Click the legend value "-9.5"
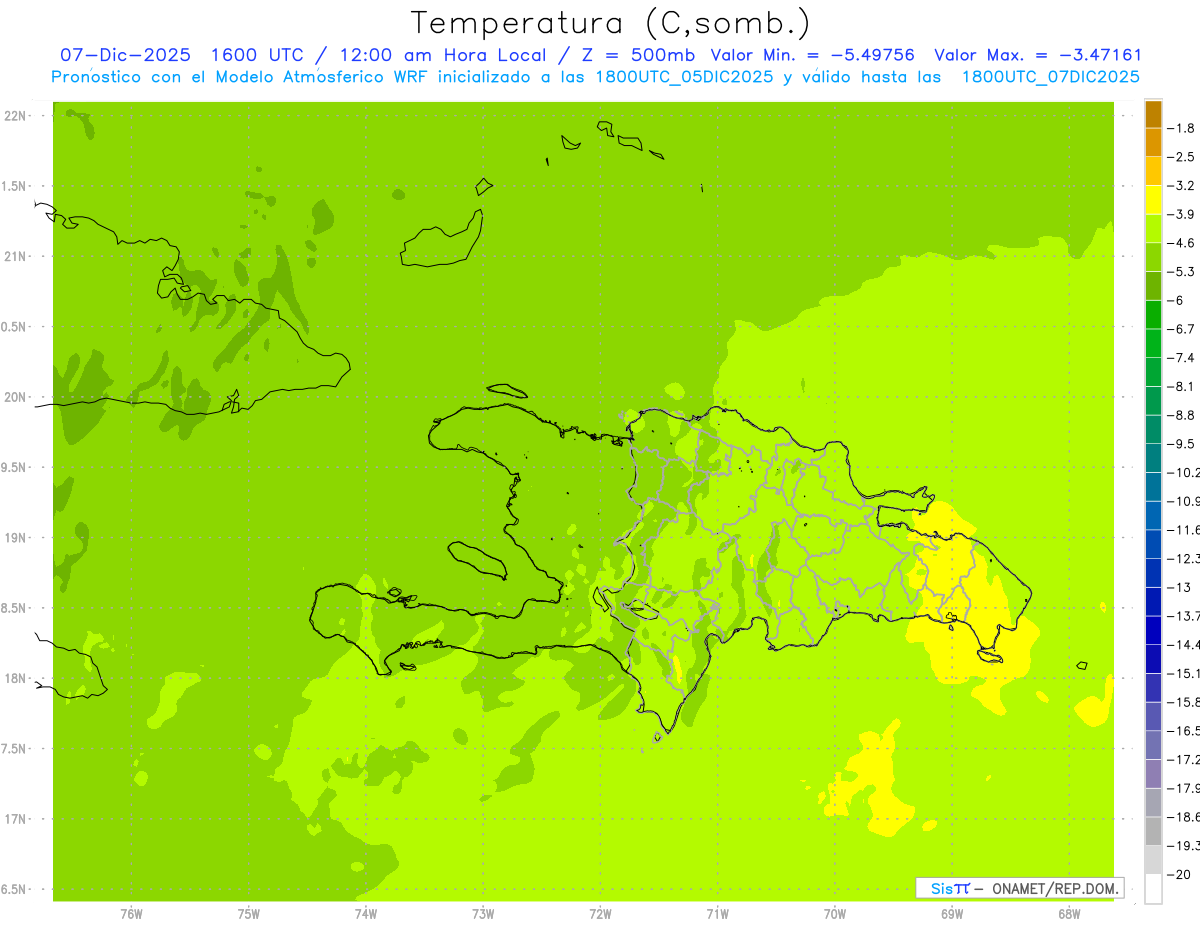 coord(1181,443)
